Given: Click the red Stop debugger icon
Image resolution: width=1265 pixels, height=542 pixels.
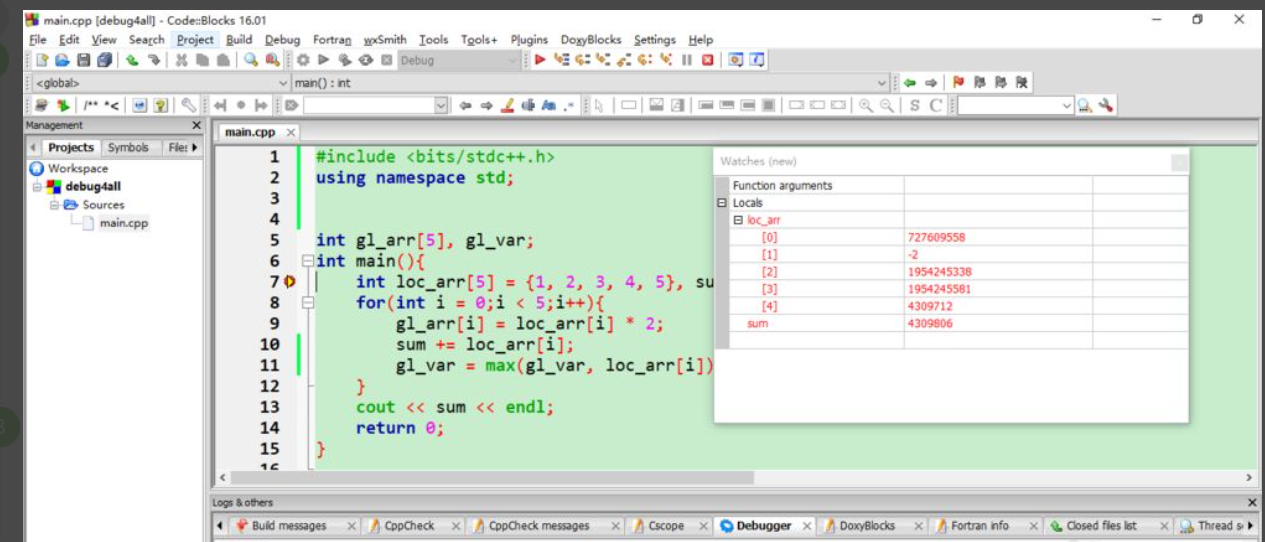Looking at the screenshot, I should [708, 60].
